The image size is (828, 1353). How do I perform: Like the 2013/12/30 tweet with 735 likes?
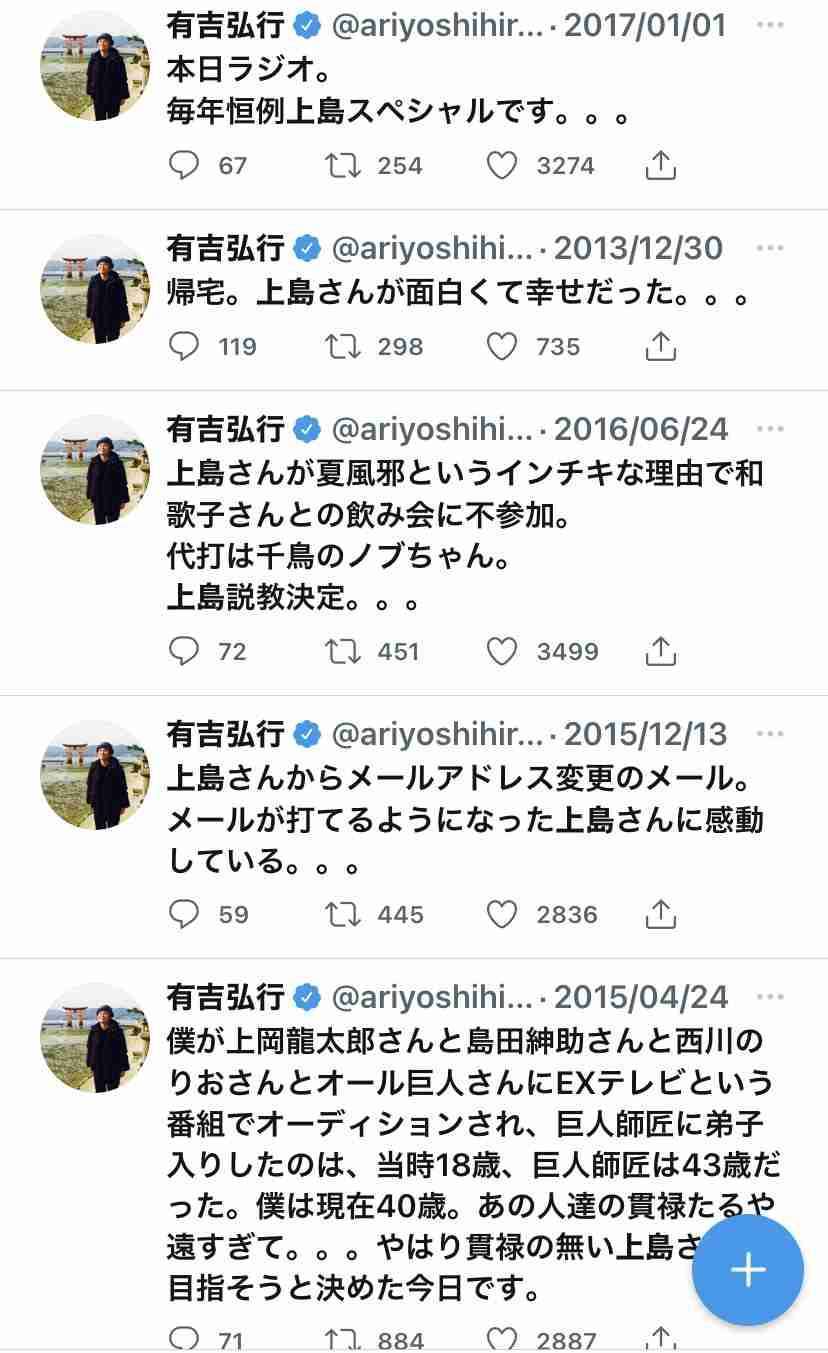pyautogui.click(x=502, y=346)
